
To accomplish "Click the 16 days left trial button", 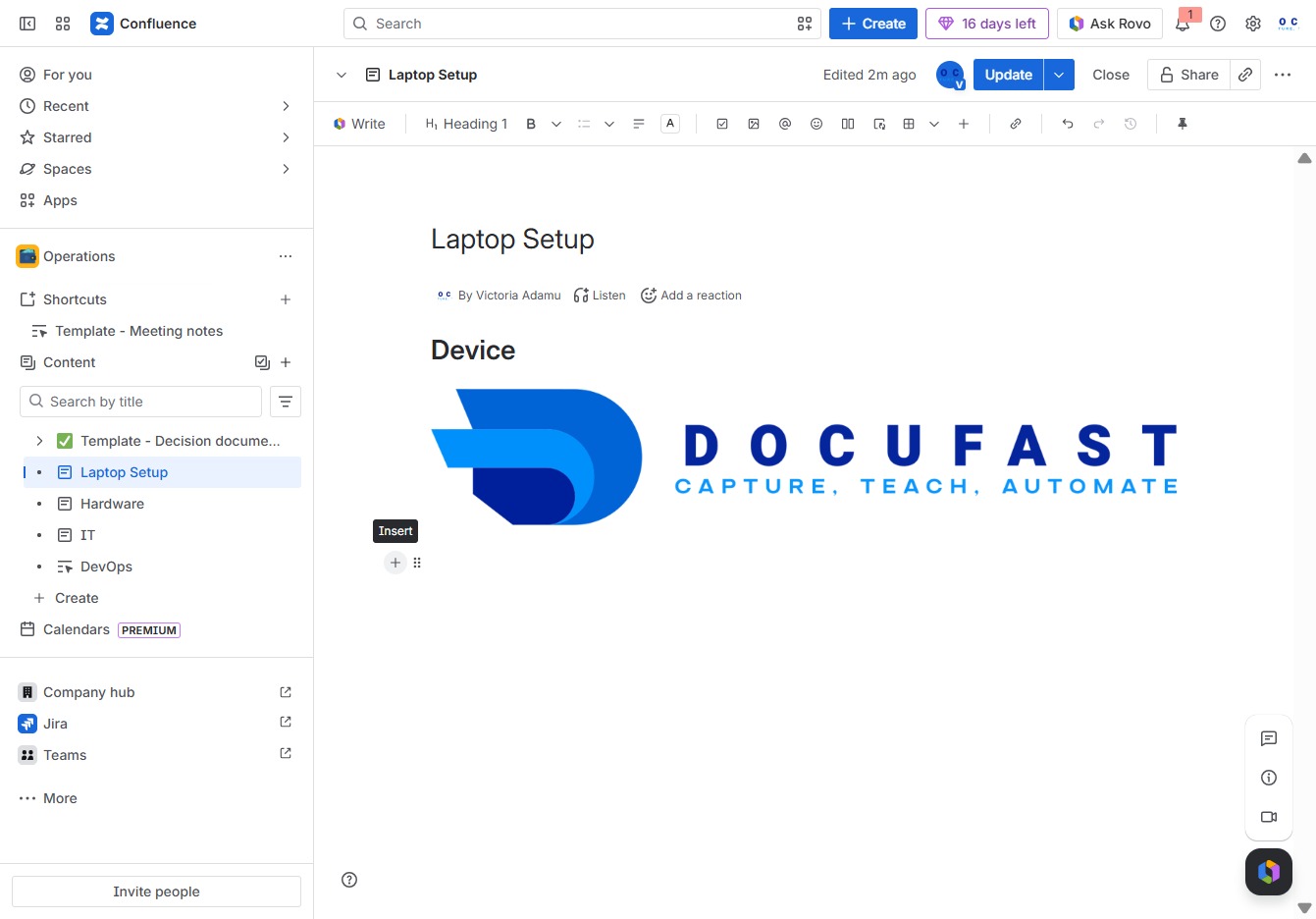I will [x=987, y=24].
